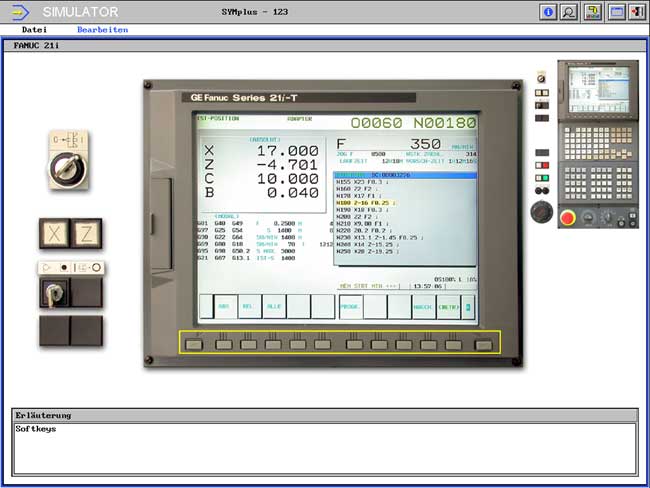Click the black handwheel dial icon
Image resolution: width=650 pixels, height=488 pixels.
pos(541,212)
